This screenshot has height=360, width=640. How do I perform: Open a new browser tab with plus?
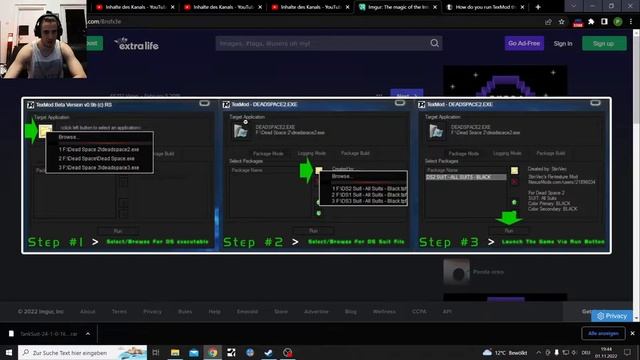538,7
